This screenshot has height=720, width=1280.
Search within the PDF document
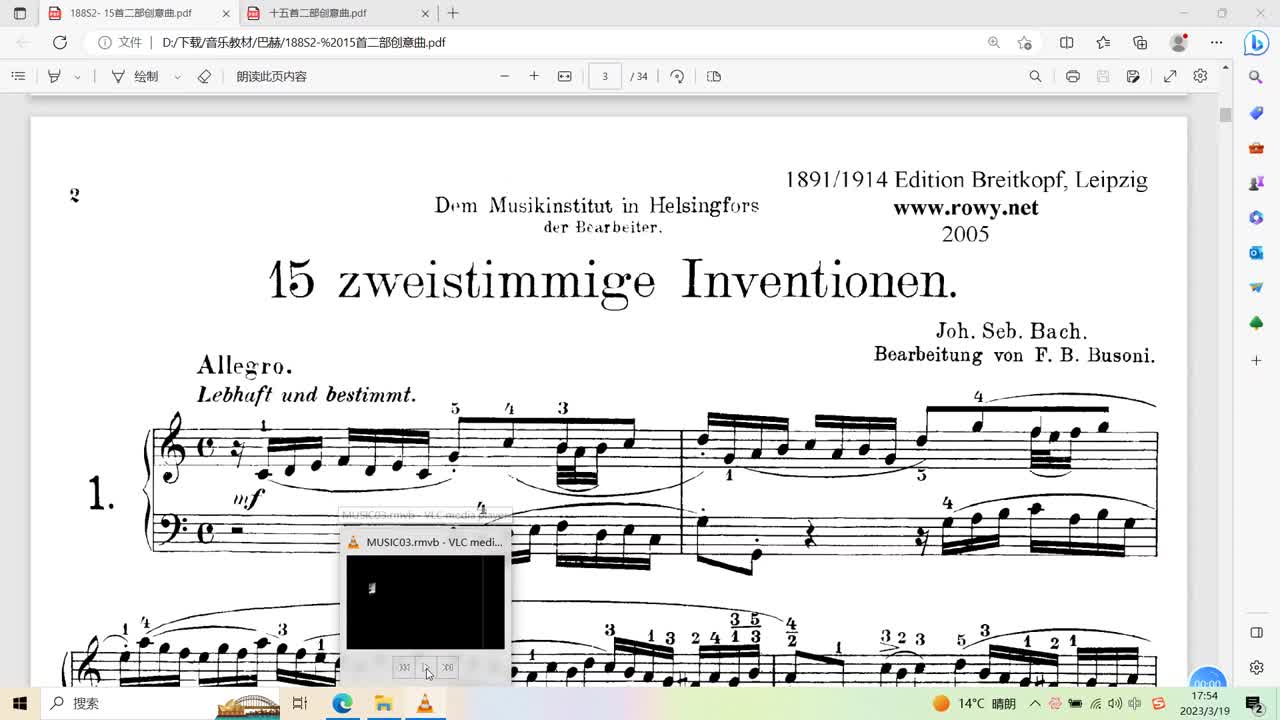pyautogui.click(x=1035, y=76)
